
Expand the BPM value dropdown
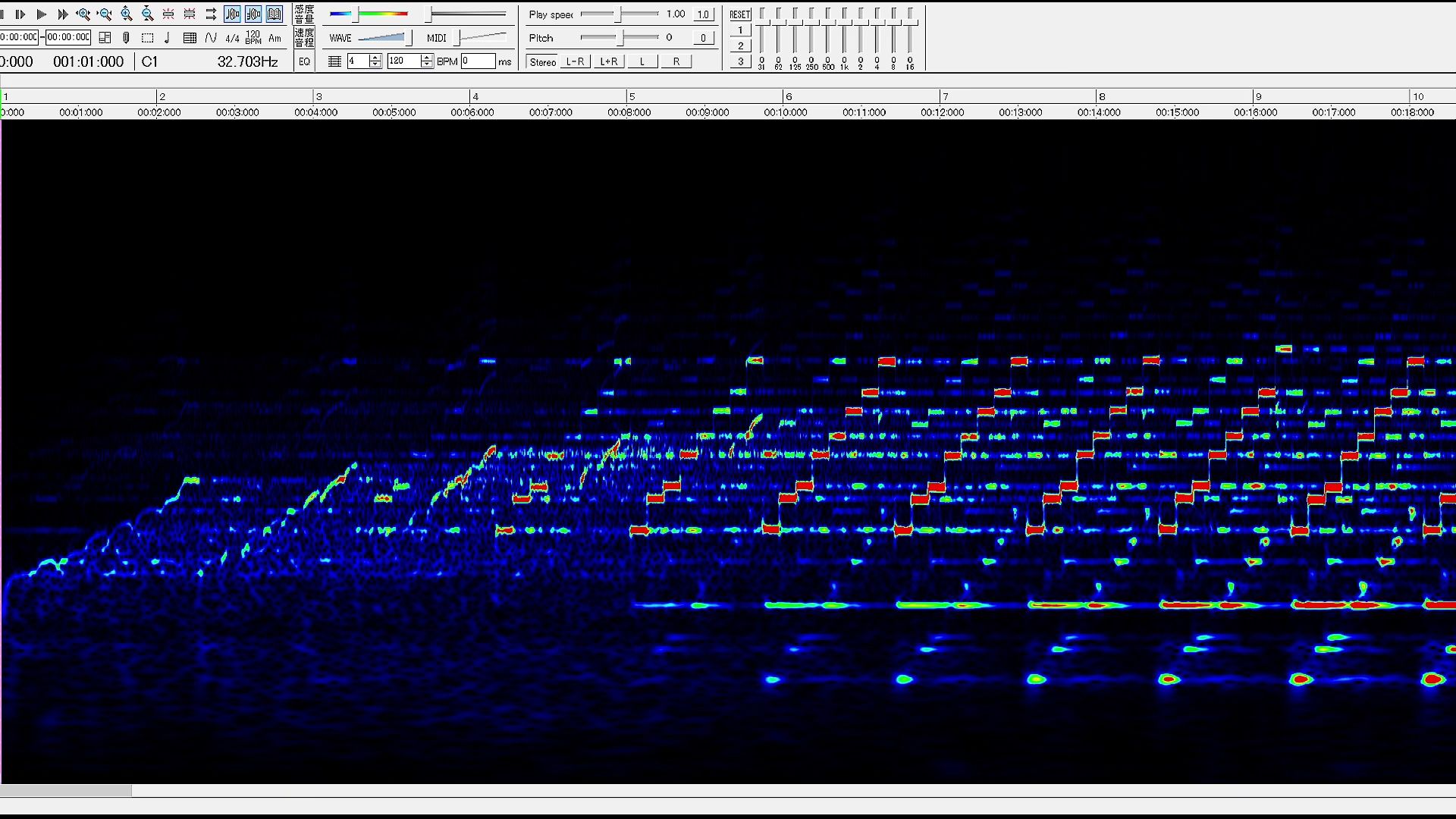coord(427,65)
